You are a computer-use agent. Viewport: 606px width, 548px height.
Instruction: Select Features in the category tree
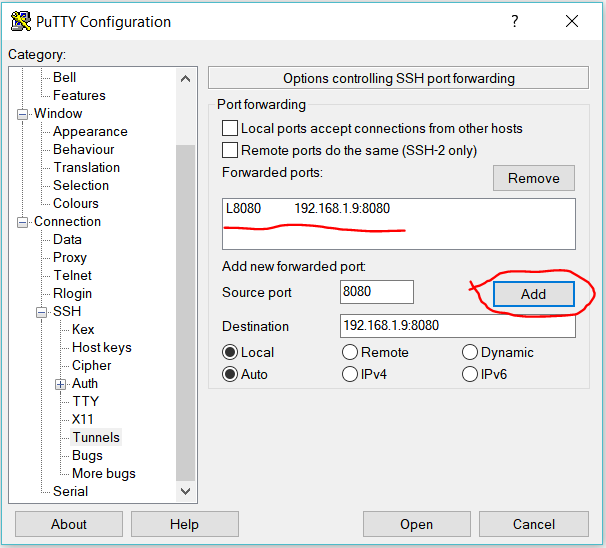click(79, 95)
